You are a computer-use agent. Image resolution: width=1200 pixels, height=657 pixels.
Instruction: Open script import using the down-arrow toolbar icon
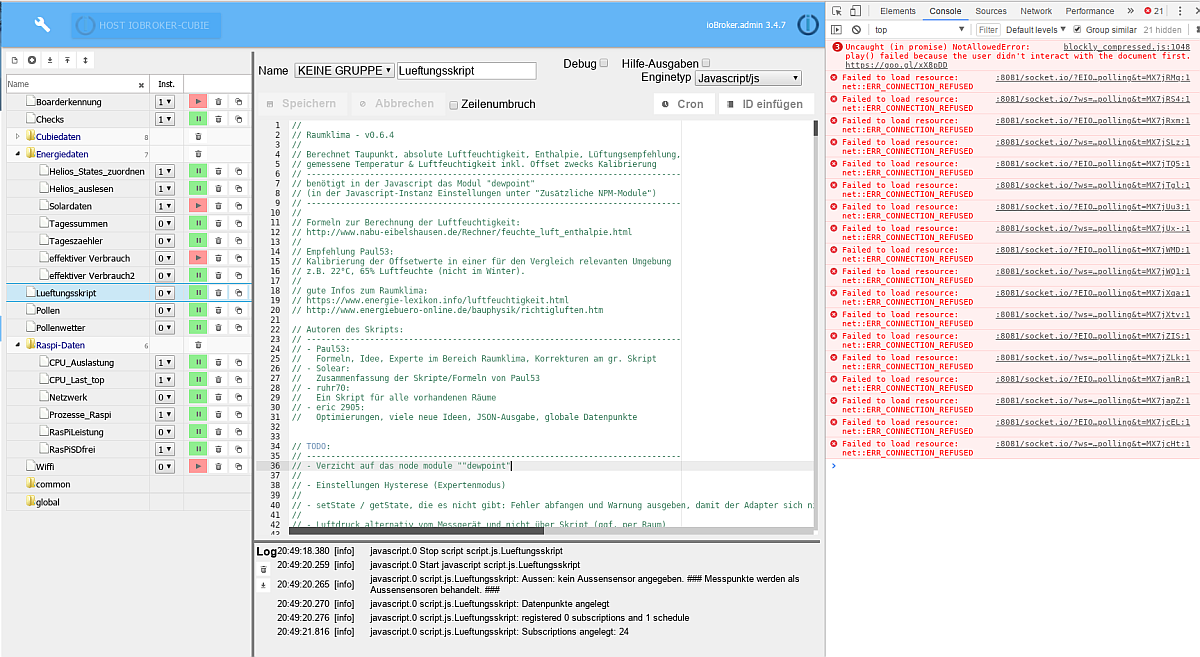[x=50, y=60]
